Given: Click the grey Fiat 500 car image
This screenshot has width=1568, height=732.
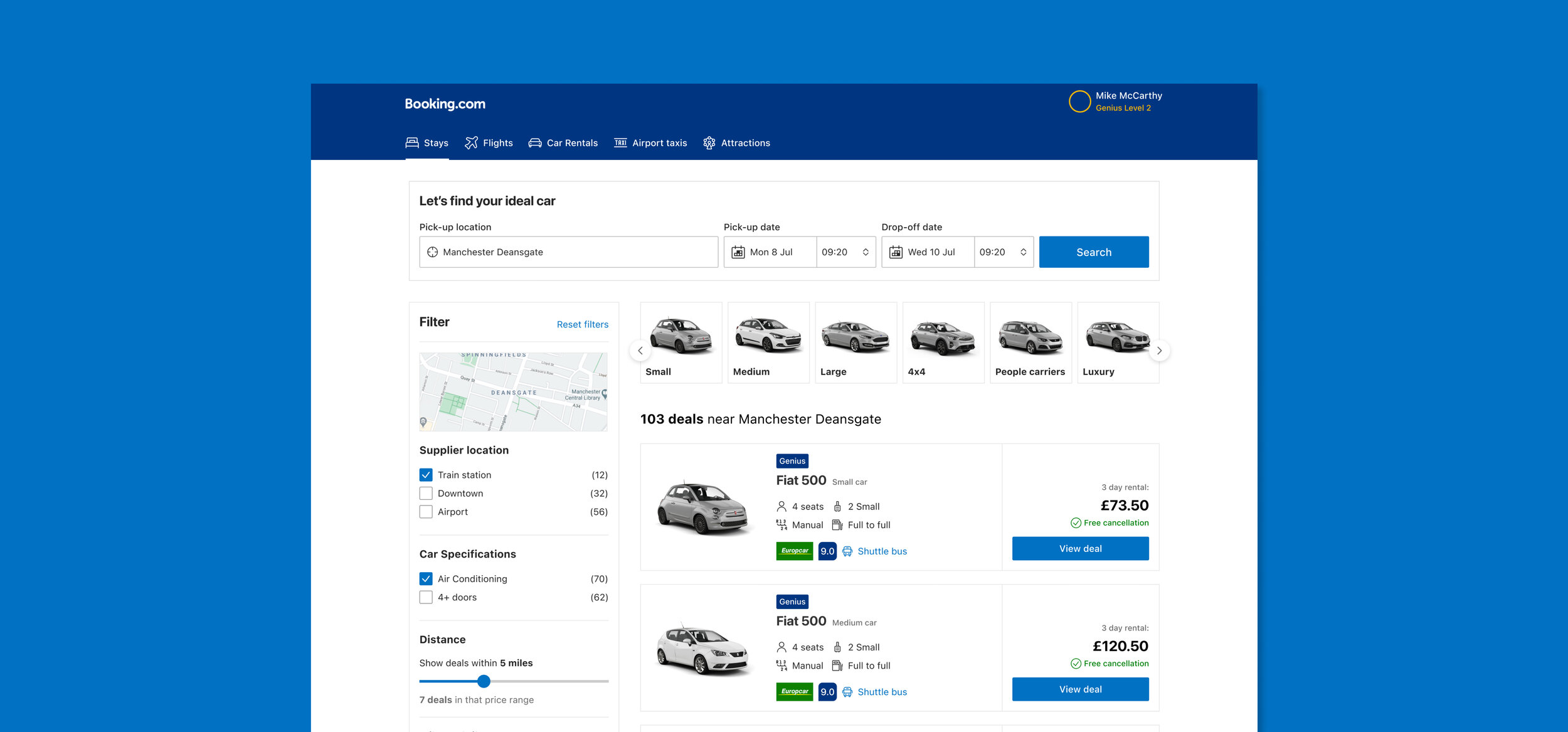Looking at the screenshot, I should point(702,508).
